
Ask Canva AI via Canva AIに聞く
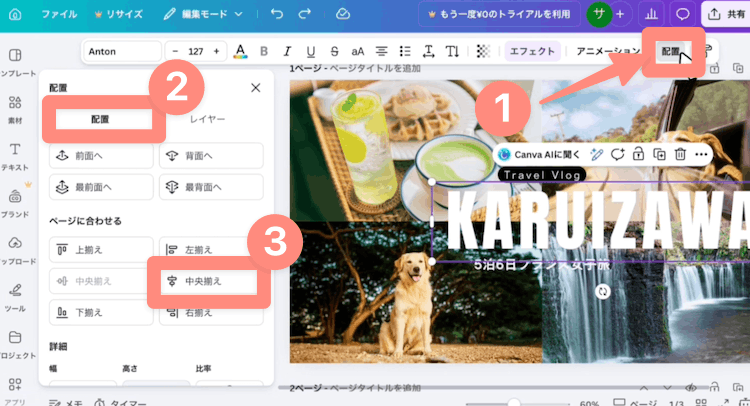pos(539,154)
